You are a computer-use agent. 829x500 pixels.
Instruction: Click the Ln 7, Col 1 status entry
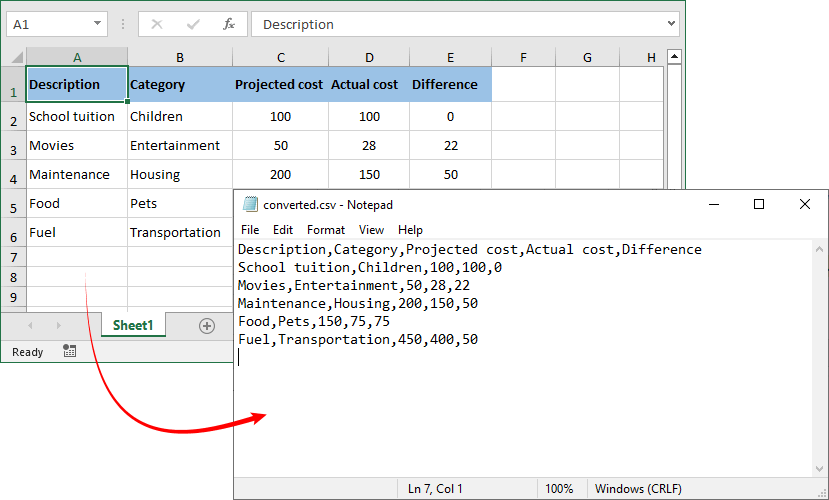click(x=435, y=488)
